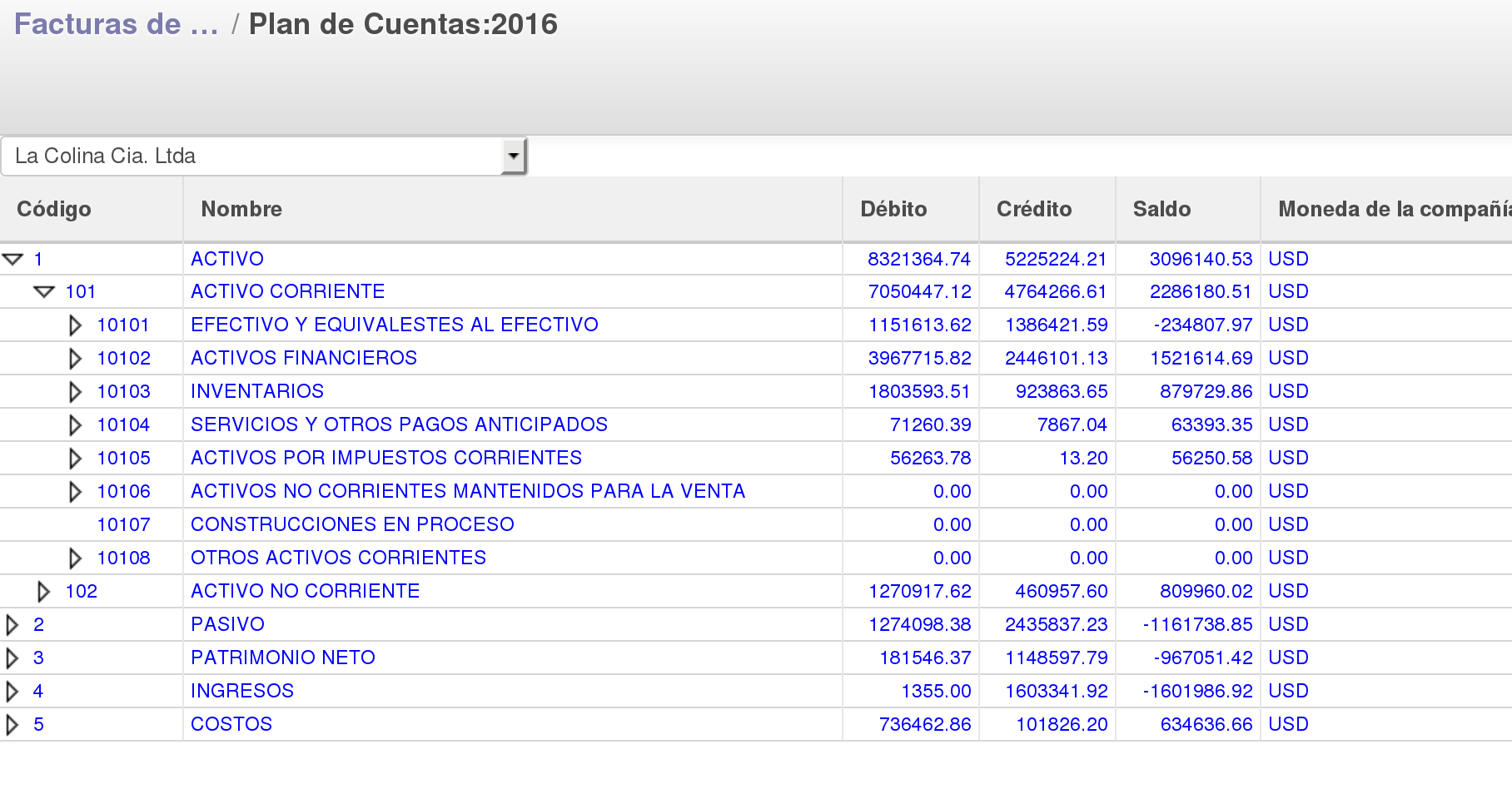This screenshot has width=1512, height=804.
Task: Open the ACTIVO NO CORRIENTE account
Action: click(x=306, y=591)
